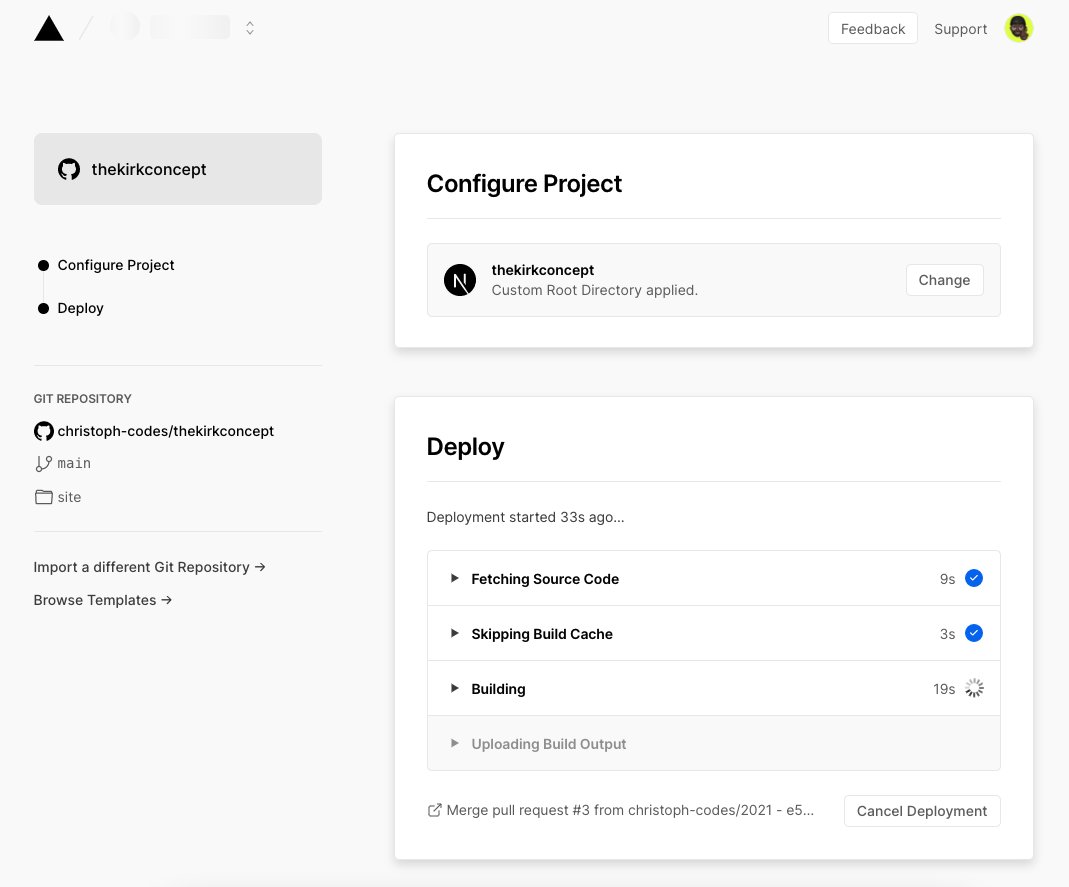Click the 19s building duration
1069x887 pixels.
[944, 689]
